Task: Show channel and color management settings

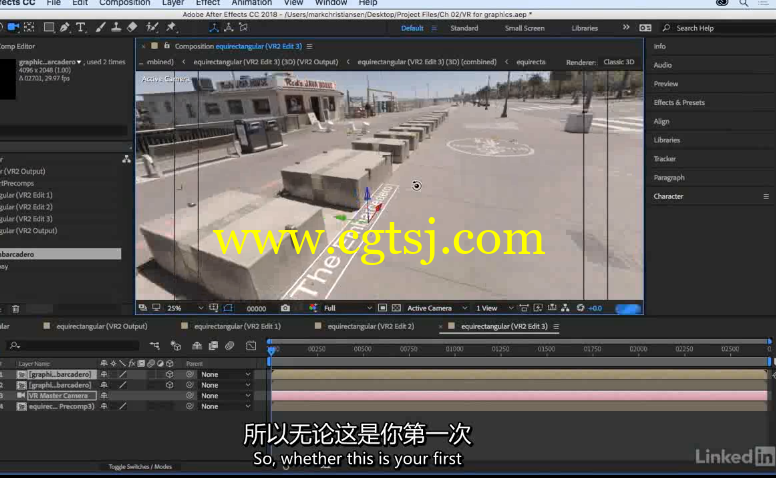Action: 313,308
